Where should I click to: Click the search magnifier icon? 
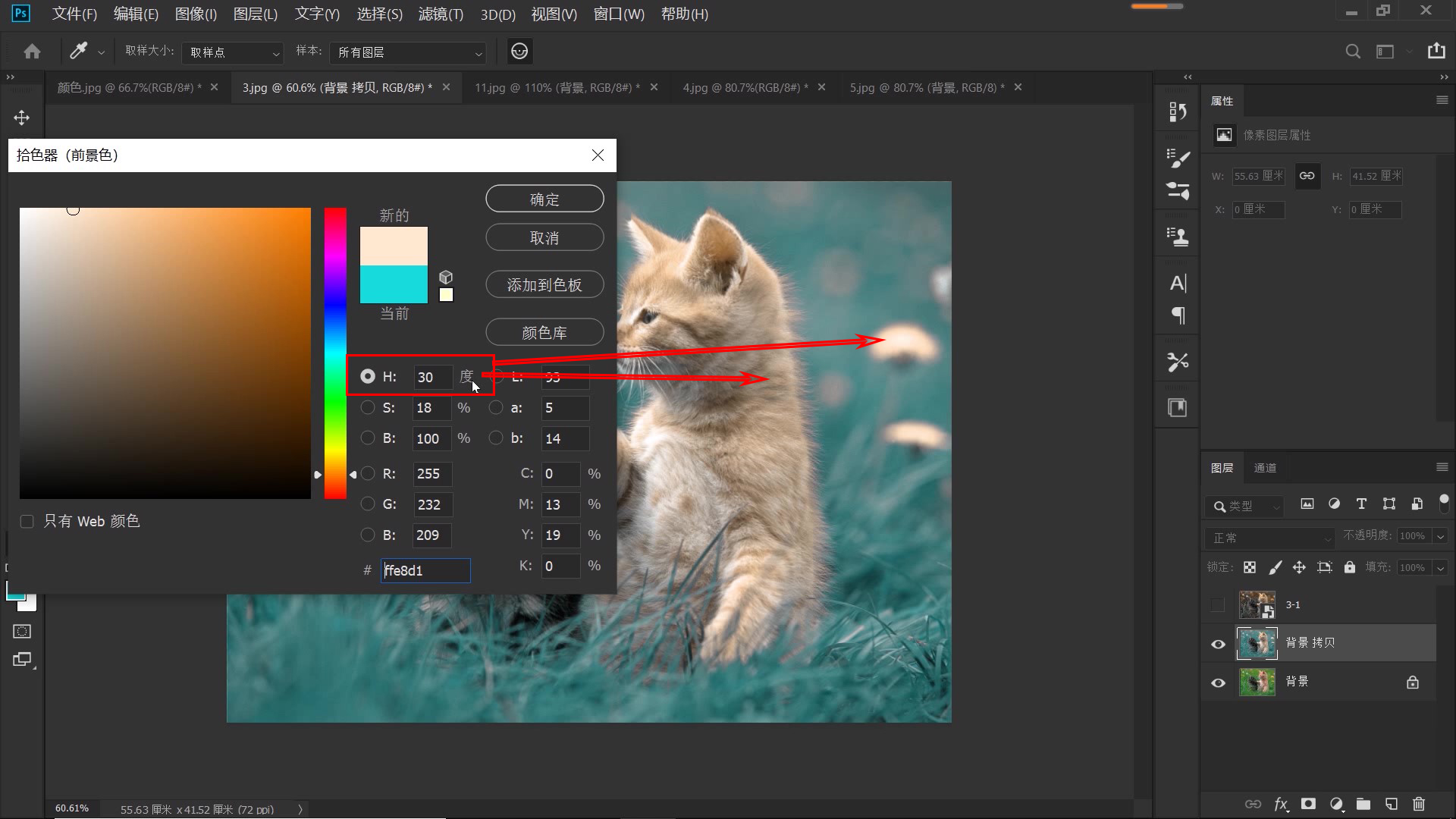tap(1352, 52)
